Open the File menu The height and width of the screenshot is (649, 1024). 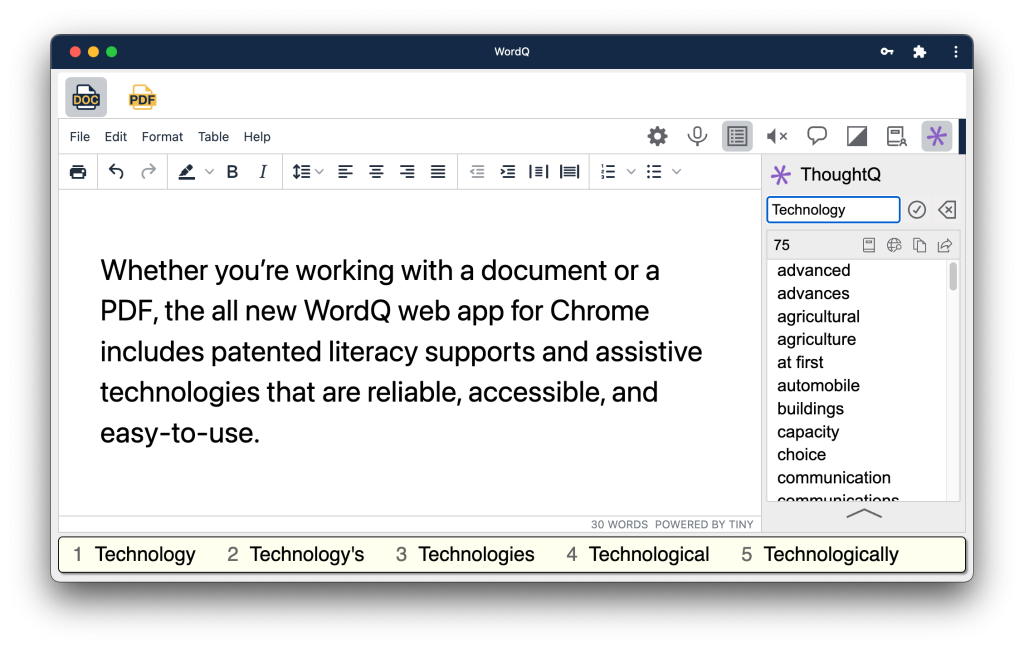(x=80, y=136)
